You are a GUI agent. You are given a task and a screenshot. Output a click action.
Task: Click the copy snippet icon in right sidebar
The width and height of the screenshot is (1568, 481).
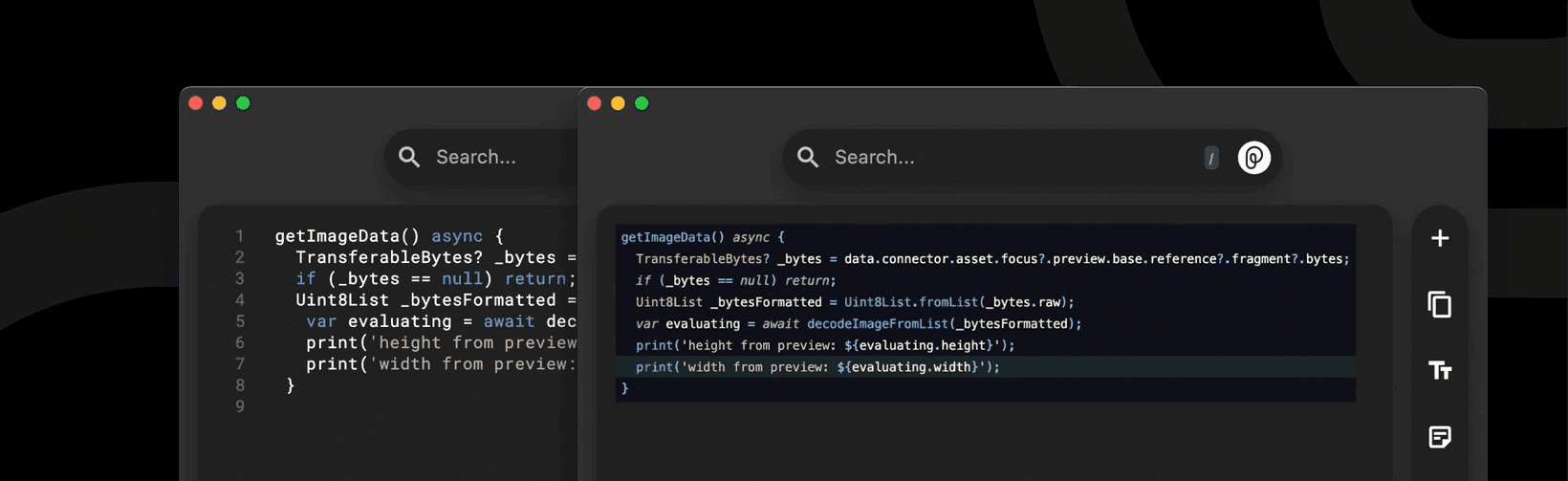pos(1440,304)
